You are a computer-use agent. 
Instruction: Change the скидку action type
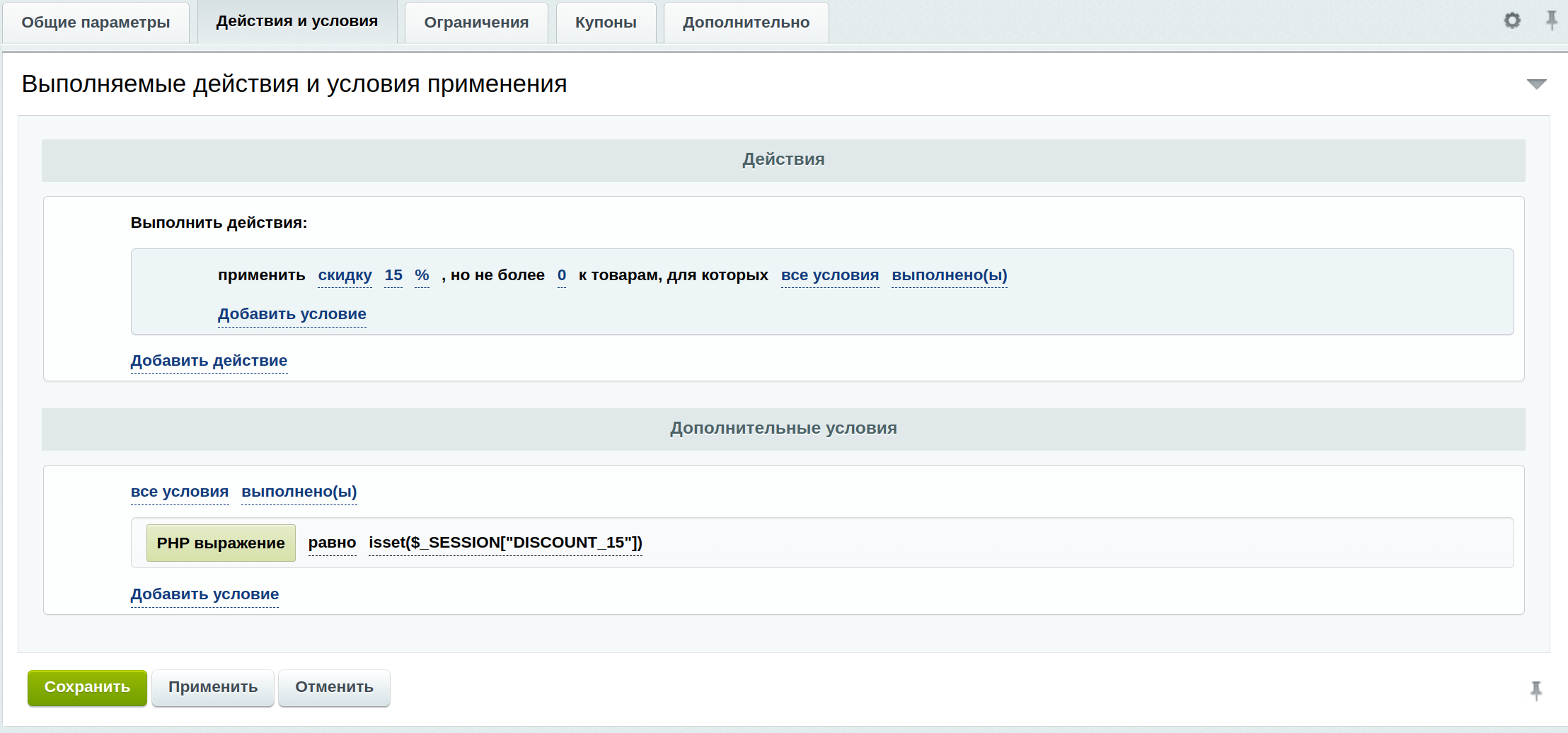click(345, 275)
